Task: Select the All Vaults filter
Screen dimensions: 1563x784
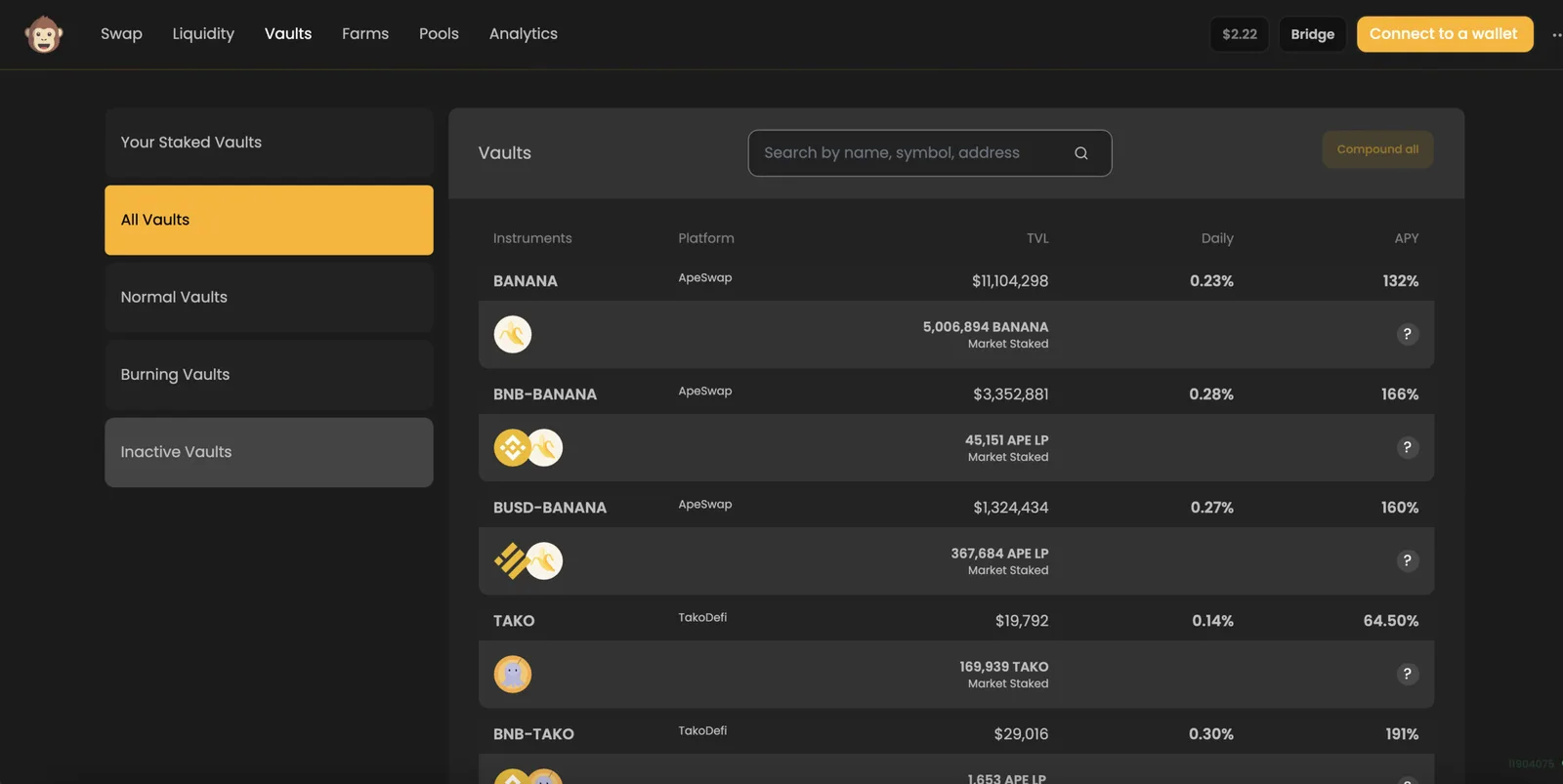Action: tap(269, 220)
